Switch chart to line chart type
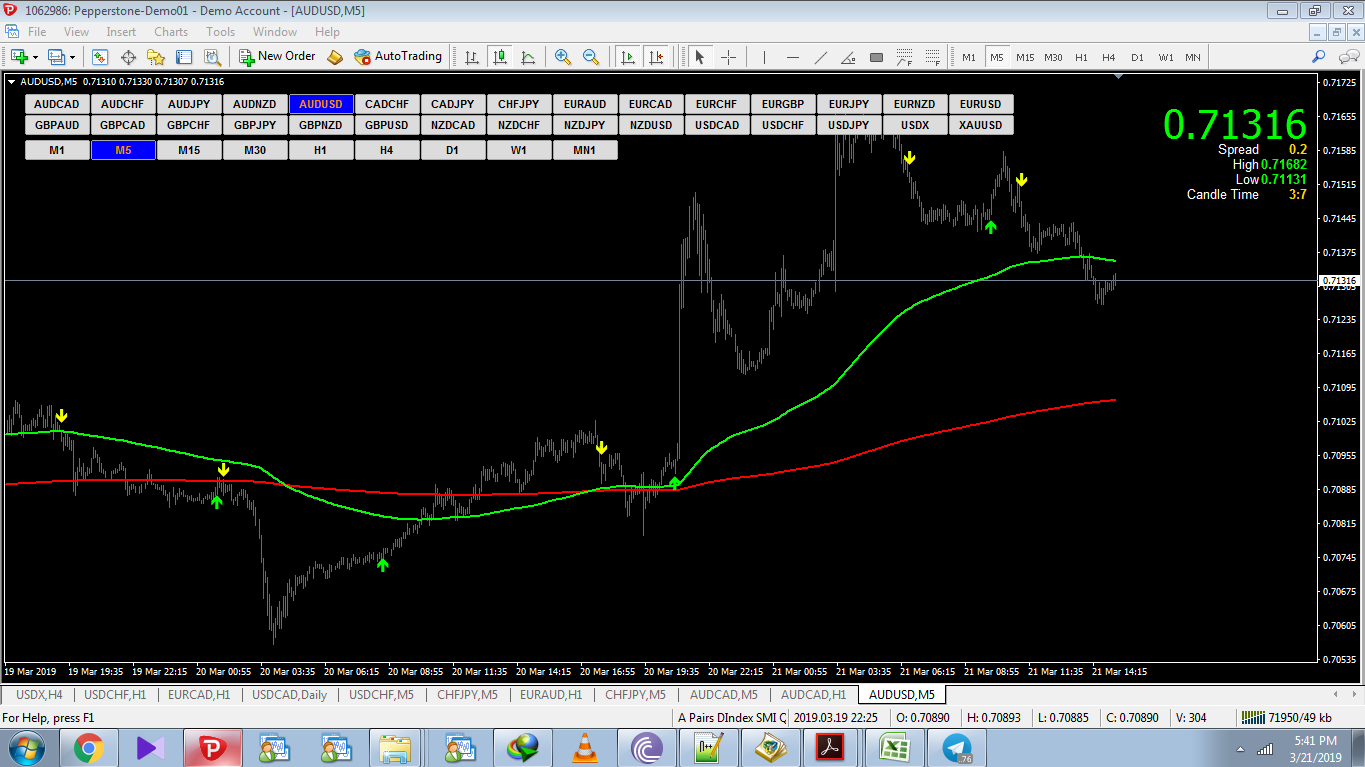Screen dimensions: 1365x767 pyautogui.click(x=528, y=57)
